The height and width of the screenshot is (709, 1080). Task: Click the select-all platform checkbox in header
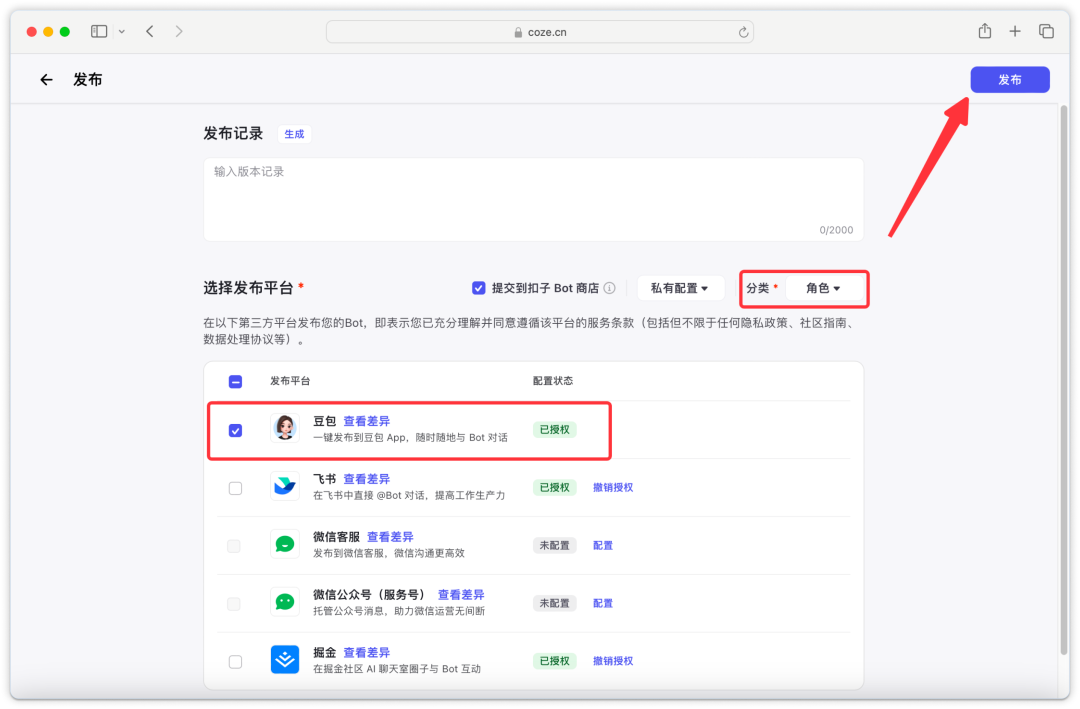click(x=235, y=381)
